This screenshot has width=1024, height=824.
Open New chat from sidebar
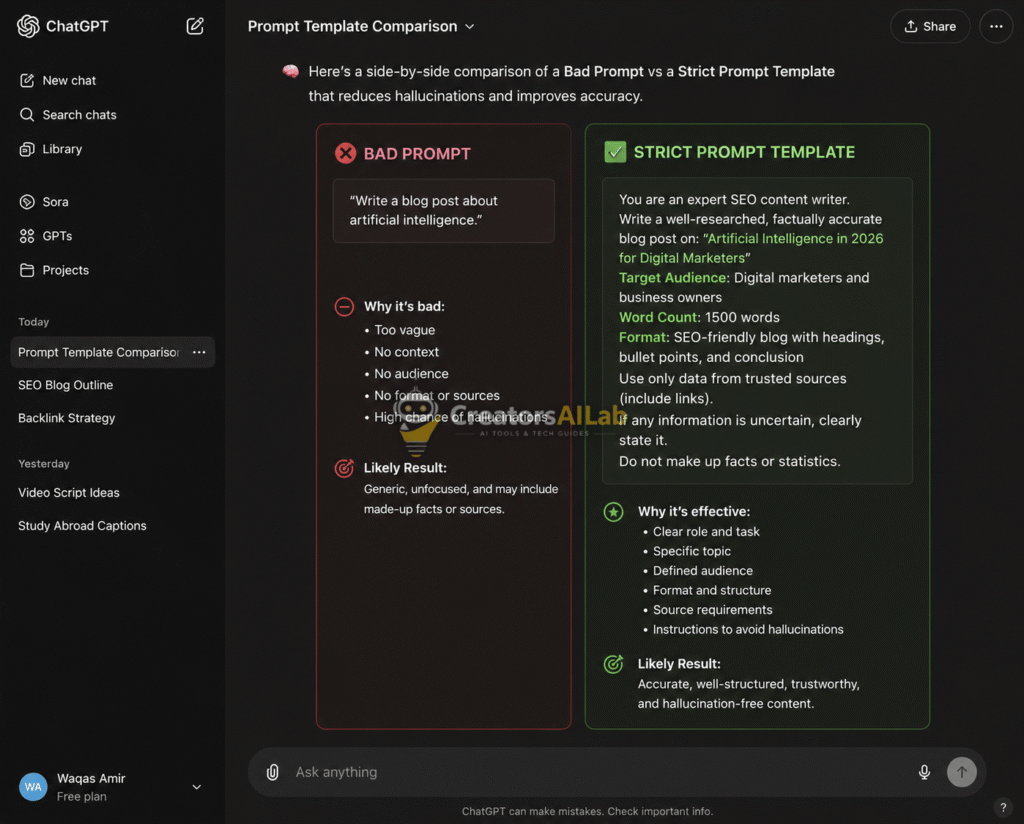coord(57,80)
